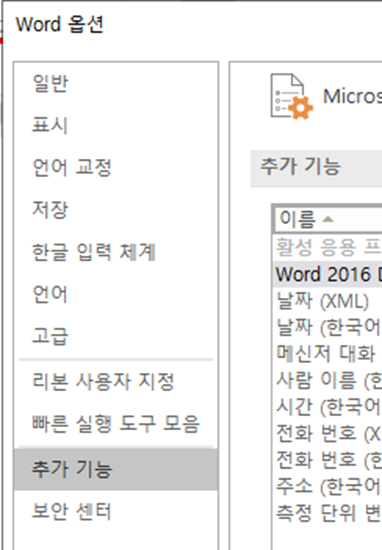Open 리본 사용자 지정 page
The width and height of the screenshot is (382, 550).
coord(116,382)
